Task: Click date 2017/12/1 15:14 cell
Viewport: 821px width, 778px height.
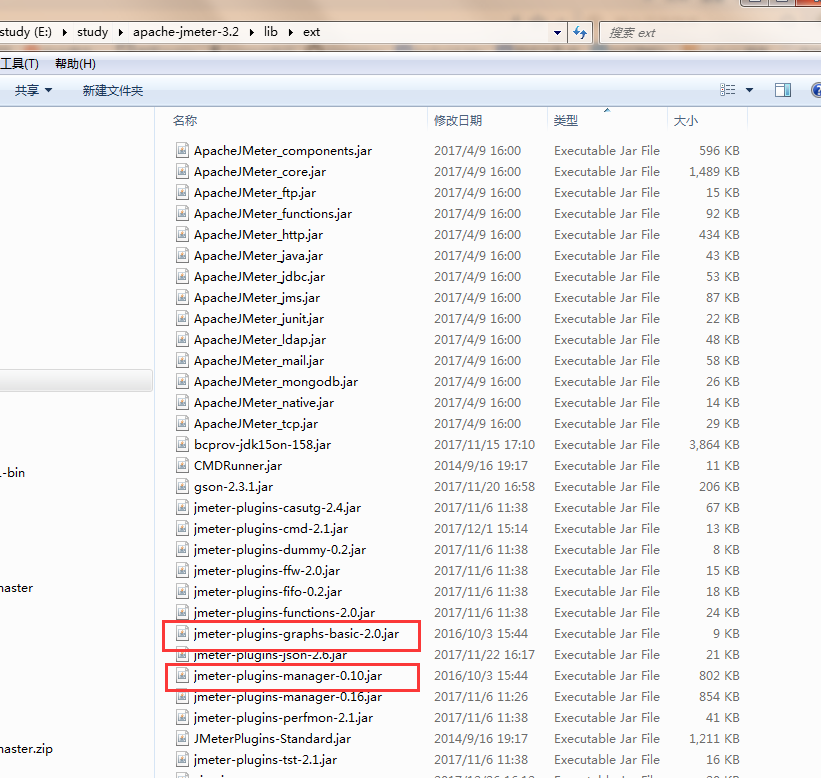Action: pyautogui.click(x=481, y=529)
